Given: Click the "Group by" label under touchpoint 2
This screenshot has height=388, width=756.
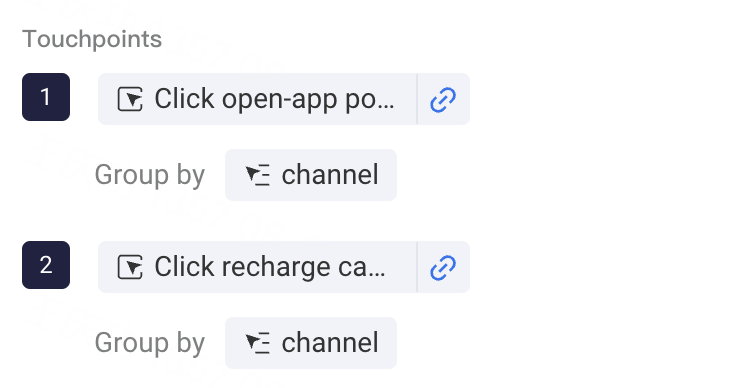Looking at the screenshot, I should 150,343.
